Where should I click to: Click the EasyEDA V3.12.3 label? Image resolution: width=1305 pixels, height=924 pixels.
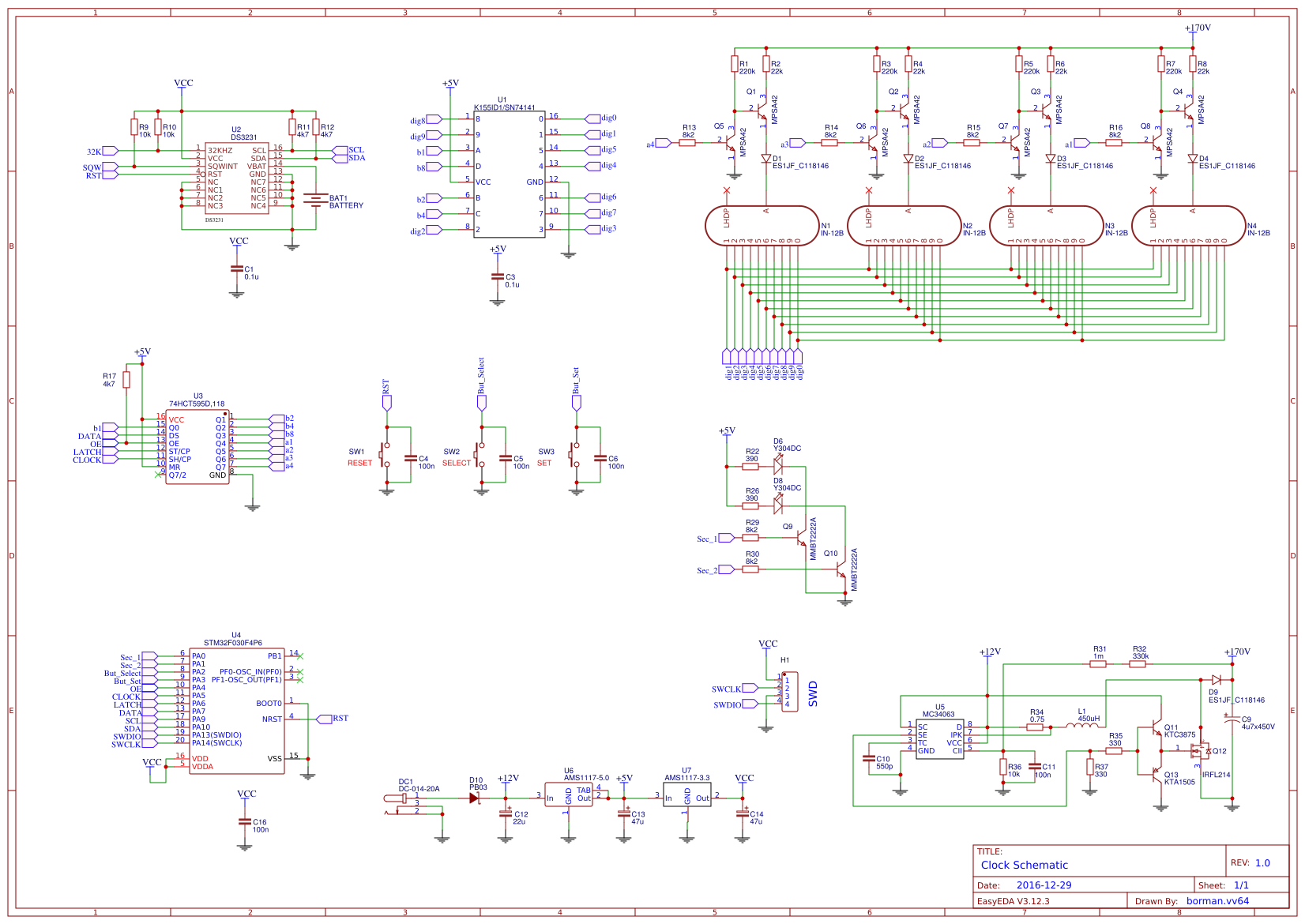1014,900
